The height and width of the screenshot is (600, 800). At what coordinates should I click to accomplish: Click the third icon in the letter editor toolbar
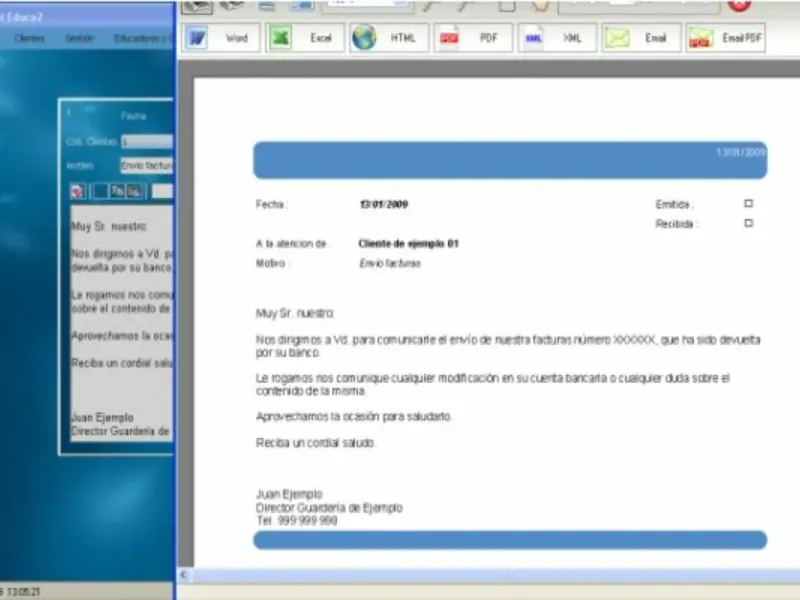tap(118, 191)
